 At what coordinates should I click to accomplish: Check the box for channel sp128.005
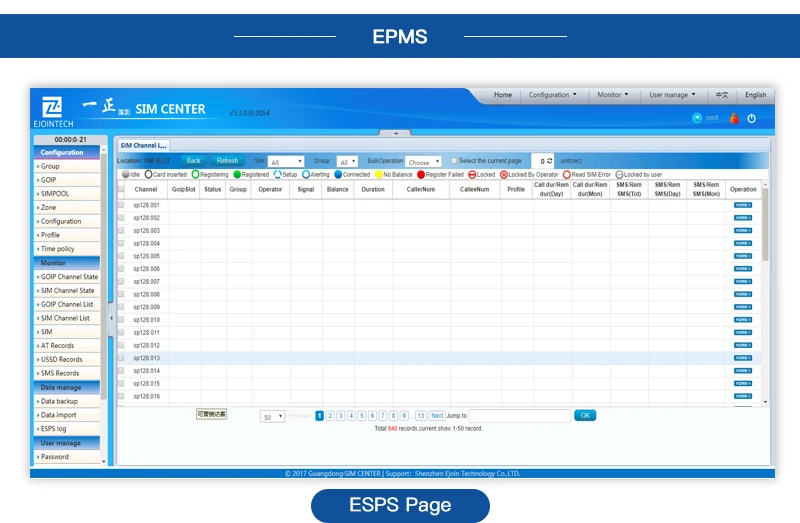pyautogui.click(x=121, y=256)
